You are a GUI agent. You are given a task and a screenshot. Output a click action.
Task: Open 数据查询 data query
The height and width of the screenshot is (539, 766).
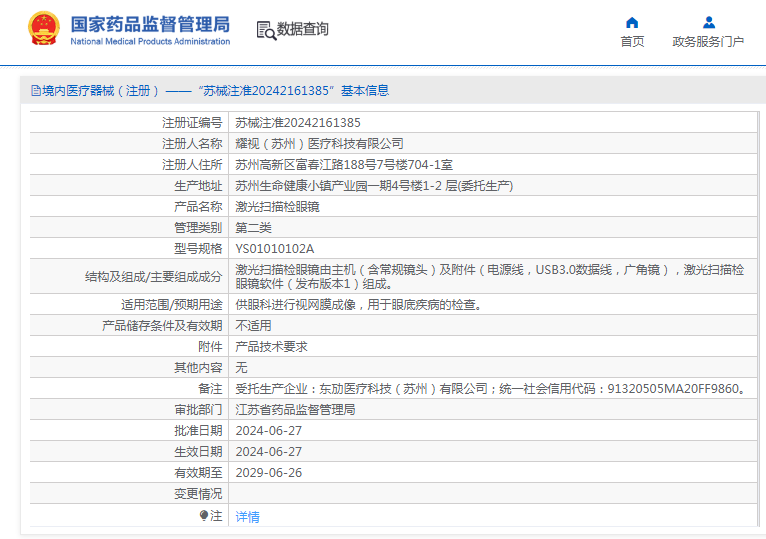[x=302, y=29]
